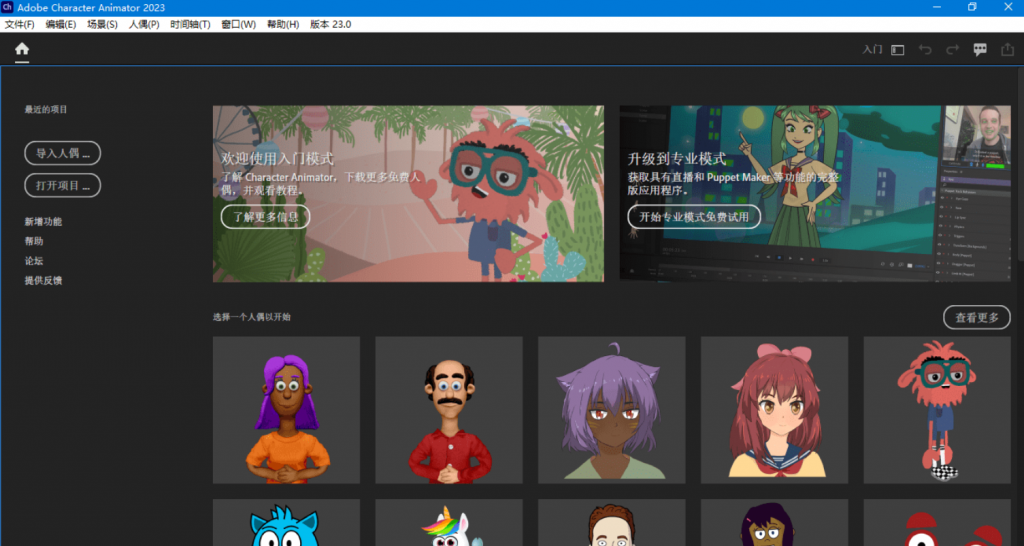Click the upgrade to pro mode banner image
The width and height of the screenshot is (1024, 546).
(x=815, y=194)
